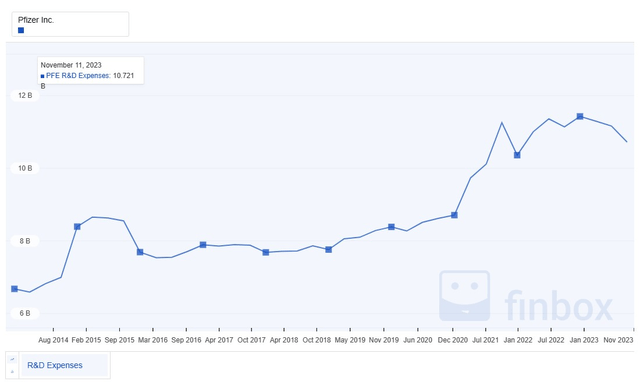Click the Dec 2020 x-axis label
The width and height of the screenshot is (640, 385).
pyautogui.click(x=453, y=340)
